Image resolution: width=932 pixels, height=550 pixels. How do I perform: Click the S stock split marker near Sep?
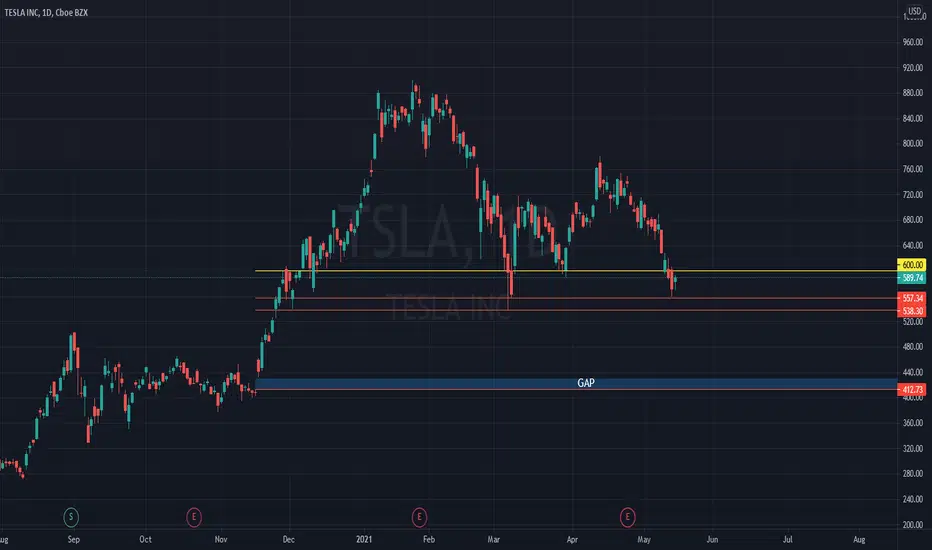(x=71, y=517)
